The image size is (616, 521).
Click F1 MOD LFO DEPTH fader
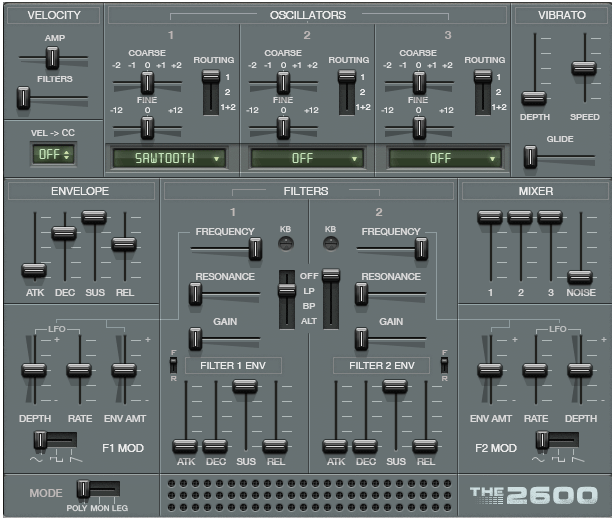click(x=34, y=370)
